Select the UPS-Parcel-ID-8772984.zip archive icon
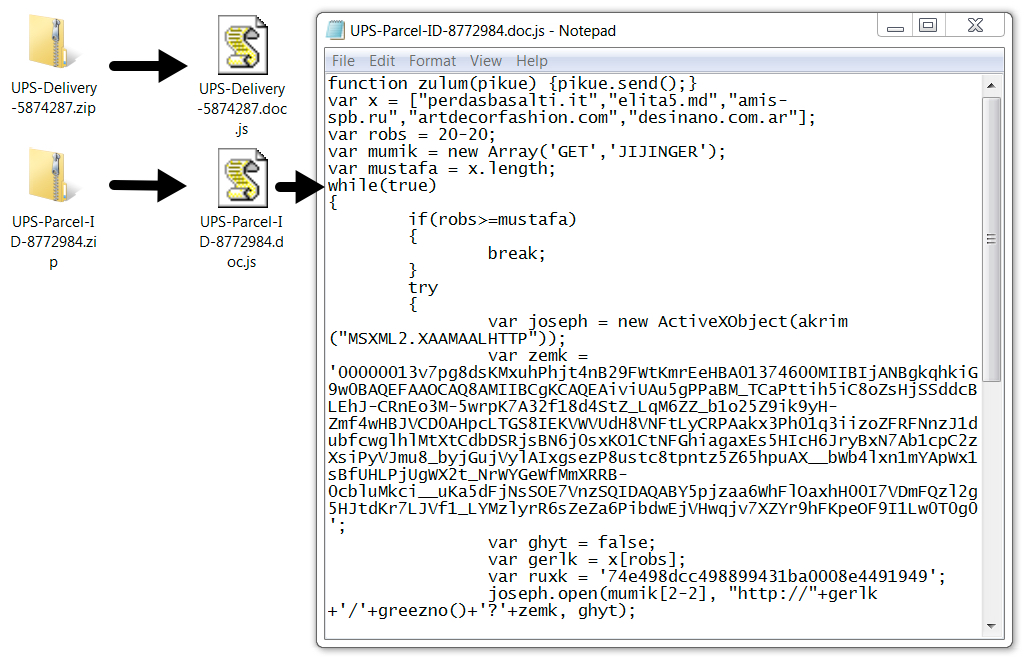 tap(54, 175)
